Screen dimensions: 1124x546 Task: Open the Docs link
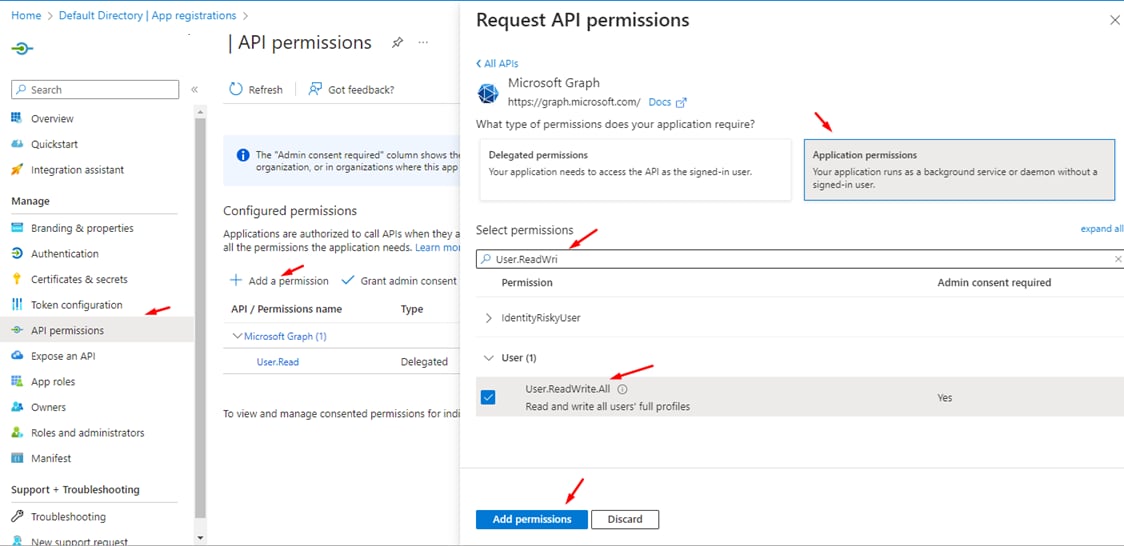(x=659, y=102)
